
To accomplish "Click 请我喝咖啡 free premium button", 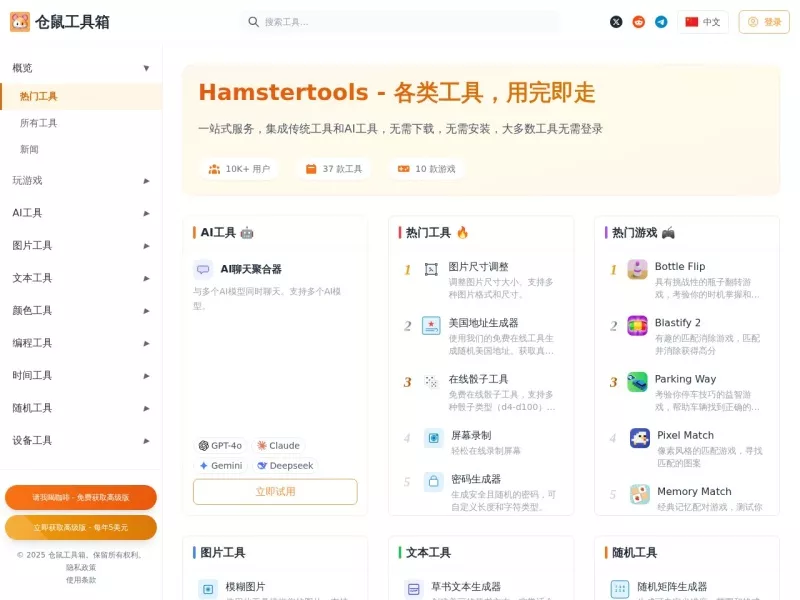I will point(81,497).
